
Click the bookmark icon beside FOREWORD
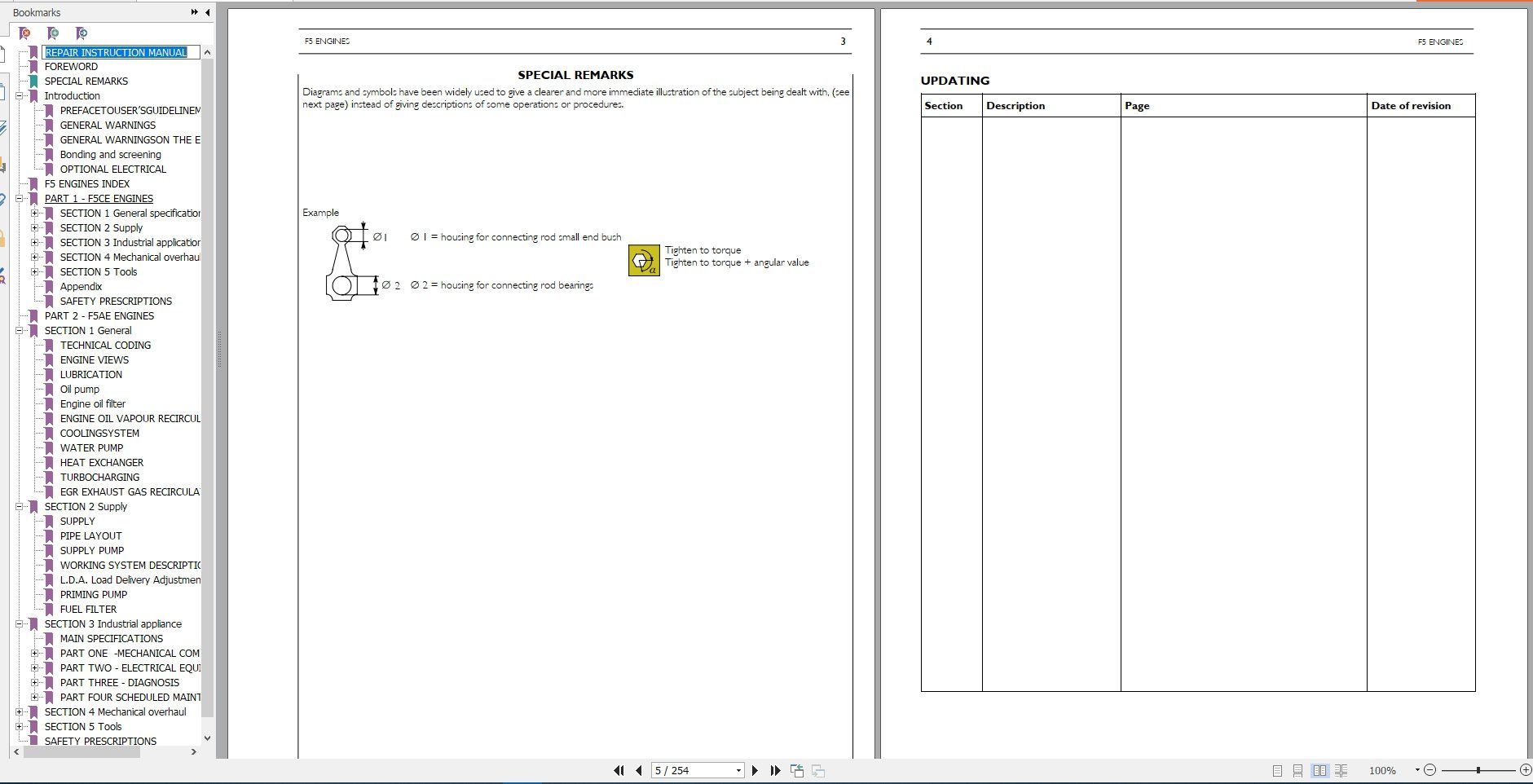click(34, 67)
